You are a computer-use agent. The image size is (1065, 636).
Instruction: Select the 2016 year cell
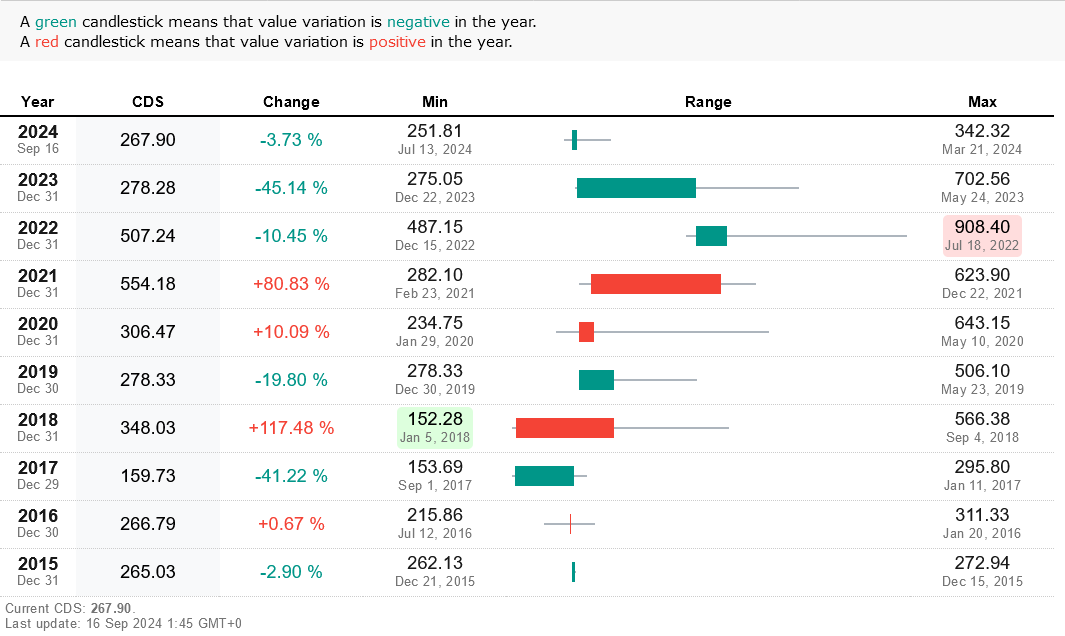click(38, 524)
